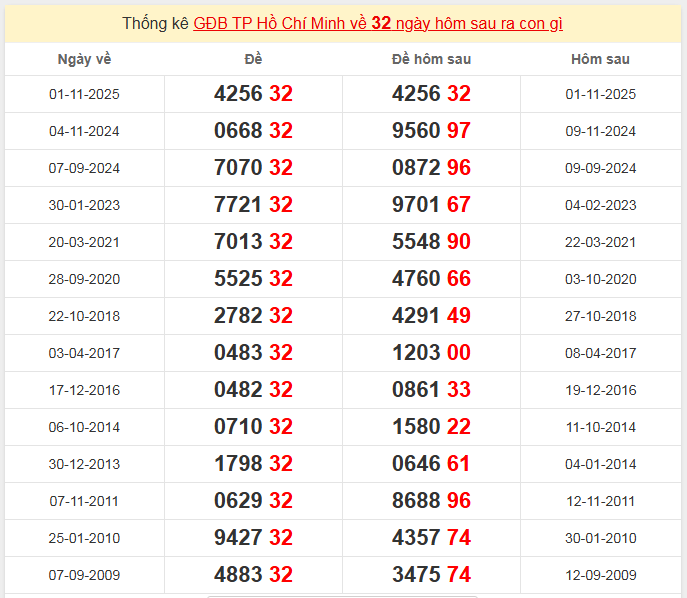Select the date 30-12-2013 in Ngày về

84,464
